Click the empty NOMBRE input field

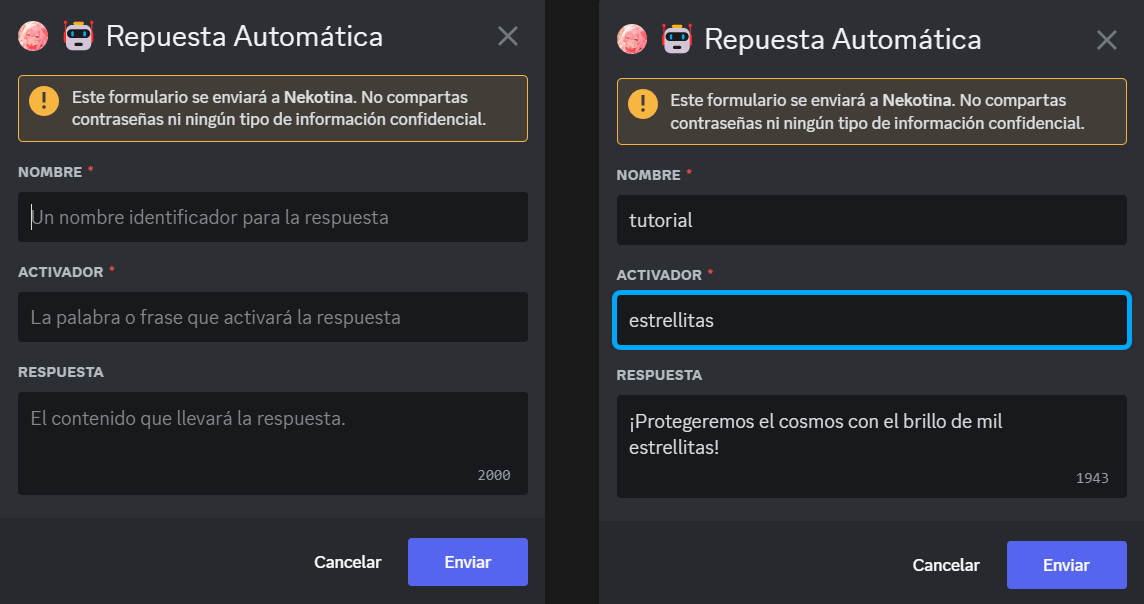(x=273, y=217)
